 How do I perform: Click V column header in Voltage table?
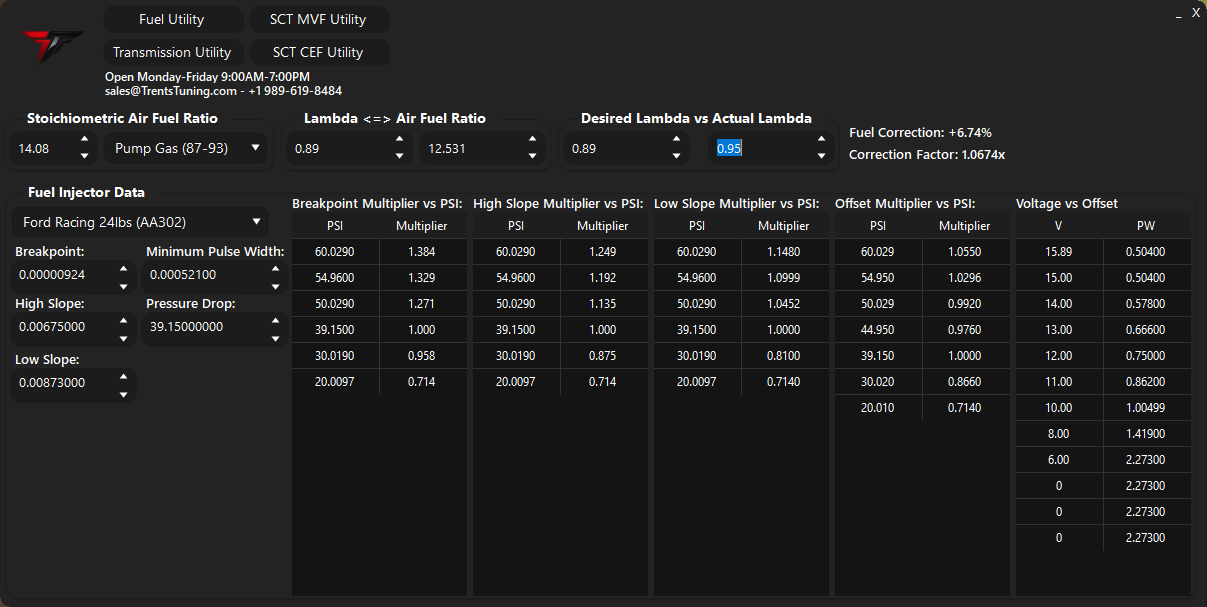pyautogui.click(x=1059, y=226)
